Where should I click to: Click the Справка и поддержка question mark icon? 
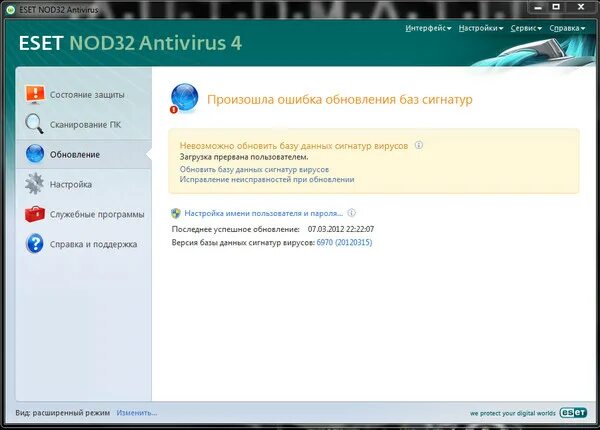tap(35, 244)
